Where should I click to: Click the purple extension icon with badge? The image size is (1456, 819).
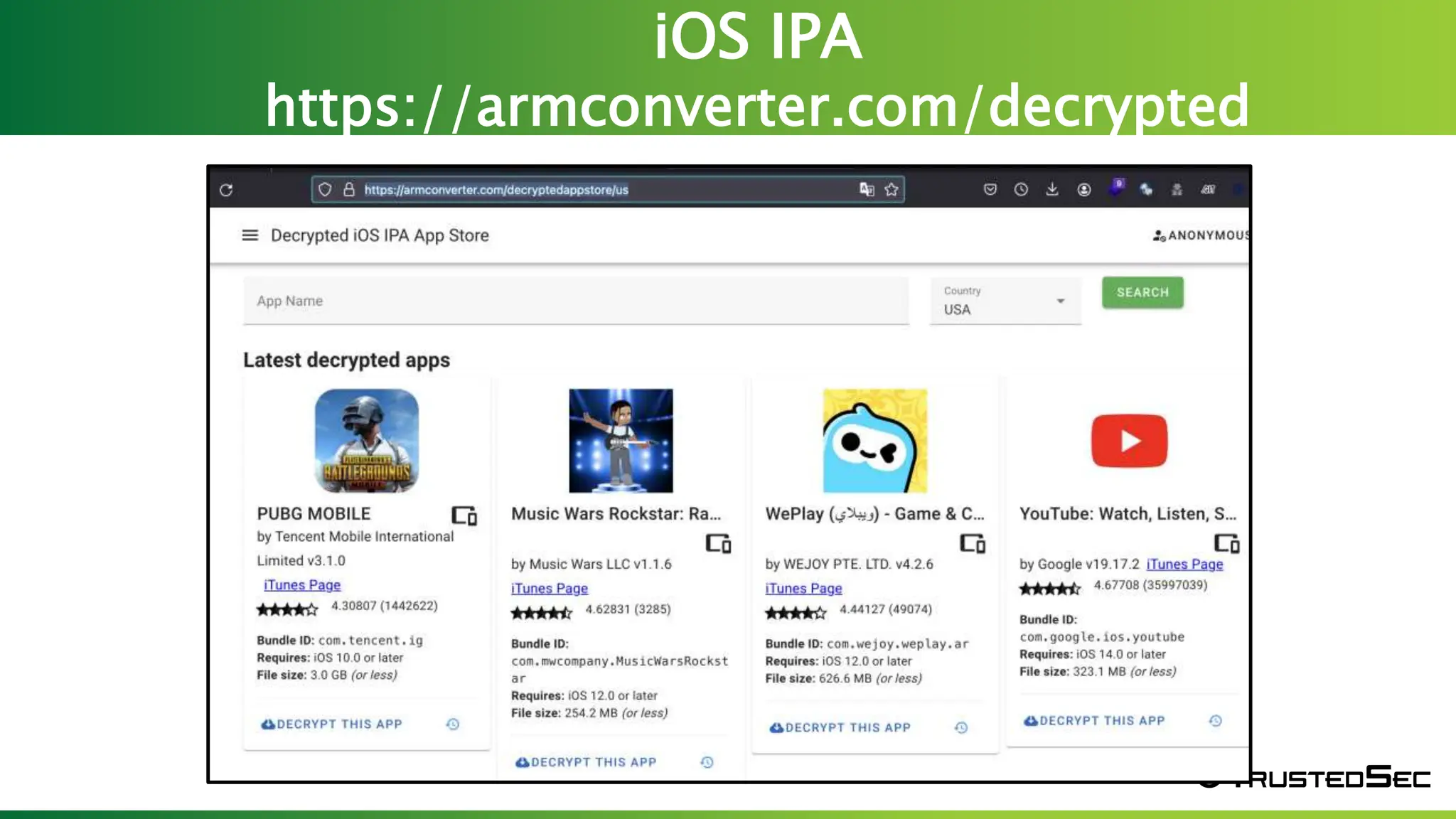(x=1117, y=188)
